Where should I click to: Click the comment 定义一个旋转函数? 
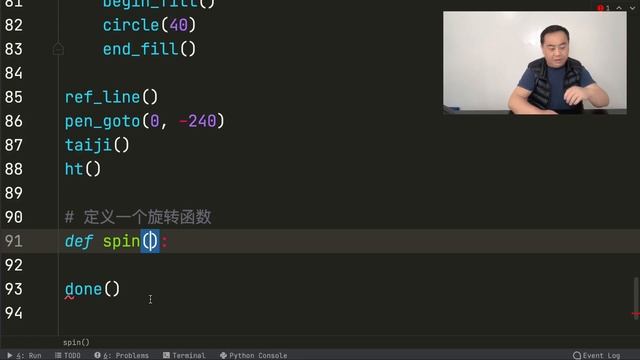coord(147,217)
